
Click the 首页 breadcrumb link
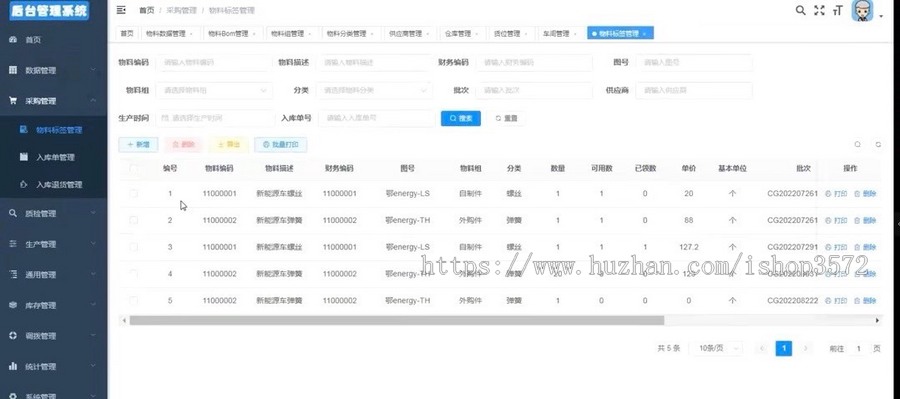[x=146, y=10]
